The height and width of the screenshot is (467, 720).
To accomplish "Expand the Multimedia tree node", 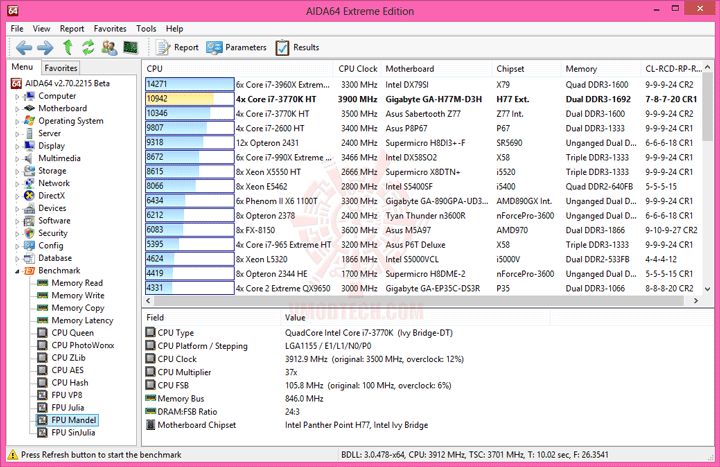I will pos(17,158).
